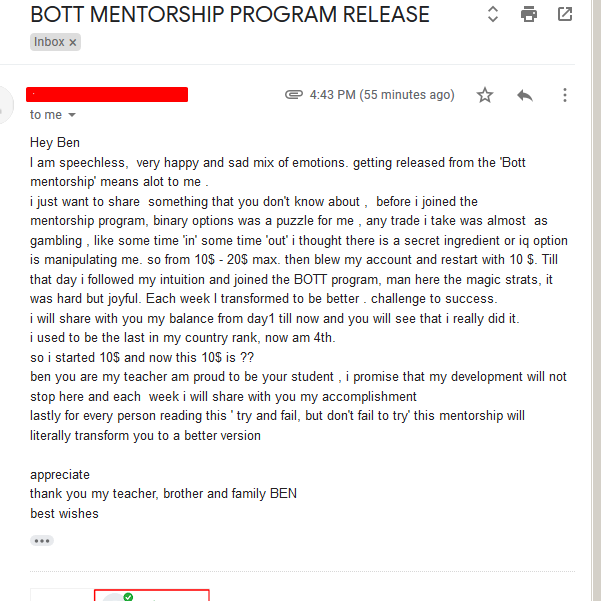Viewport: 601px width, 601px height.
Task: Click the subject line BOTT MENTORSHIP PROGRAM RELEASE
Action: click(x=230, y=15)
